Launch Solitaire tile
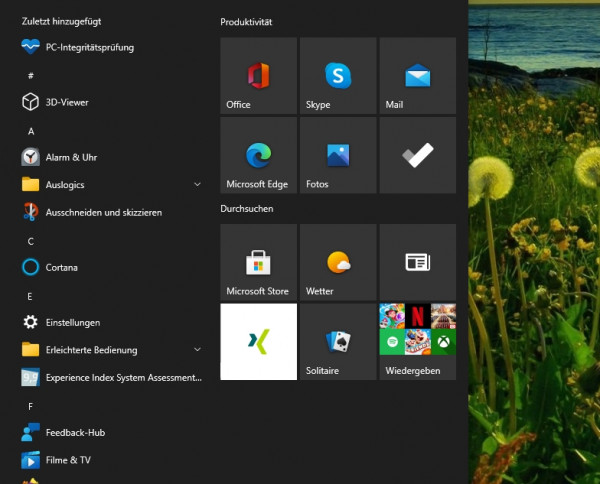Image resolution: width=600 pixels, height=484 pixels. click(338, 342)
